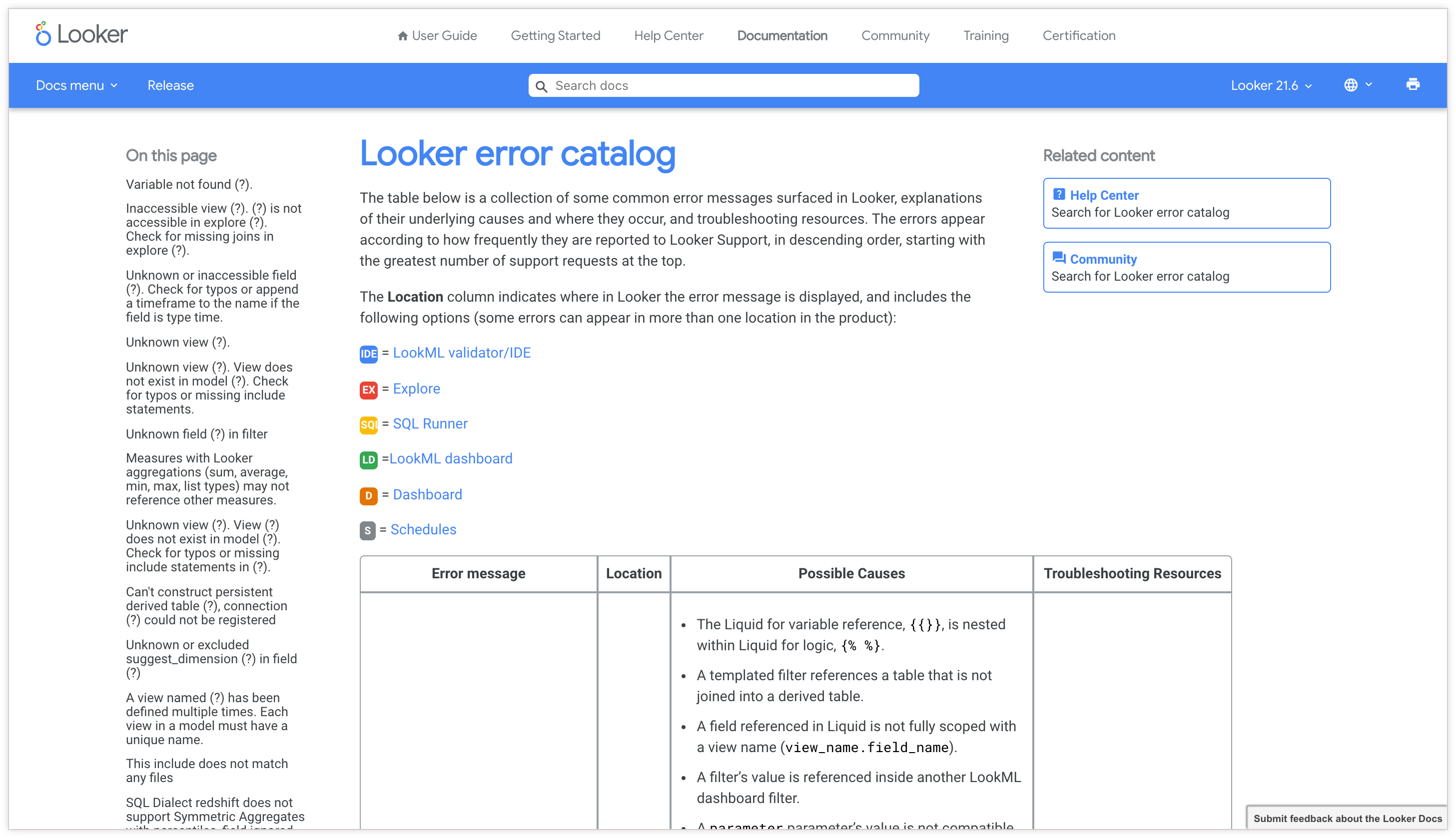Click the Looker logo

[82, 34]
